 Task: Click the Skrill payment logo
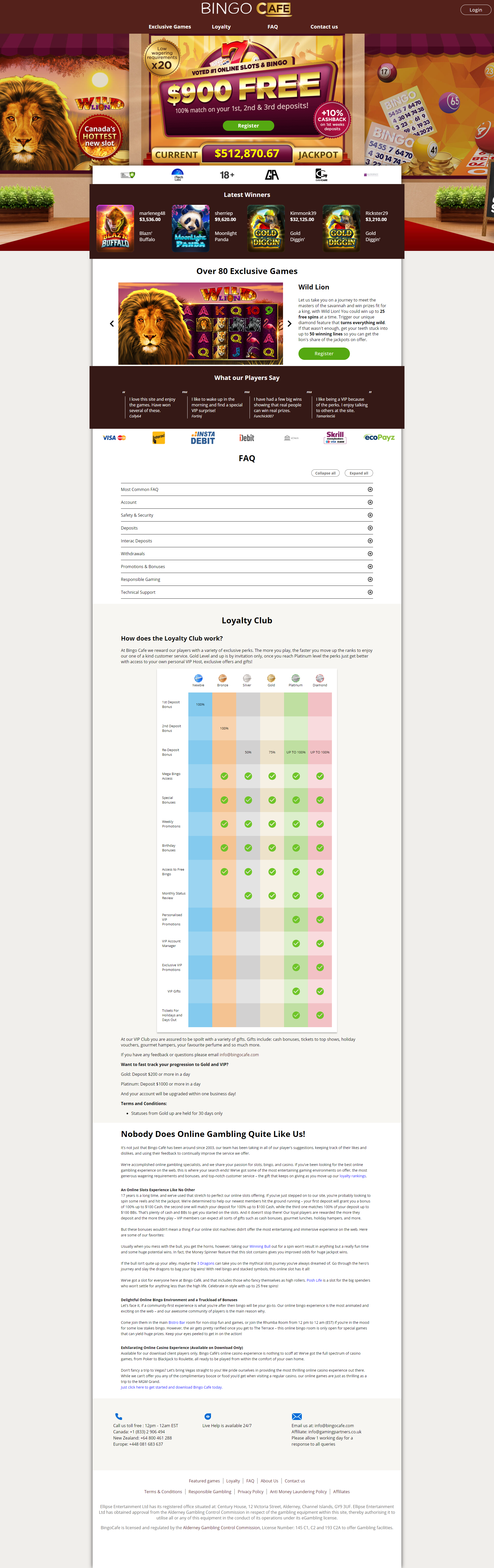click(335, 438)
